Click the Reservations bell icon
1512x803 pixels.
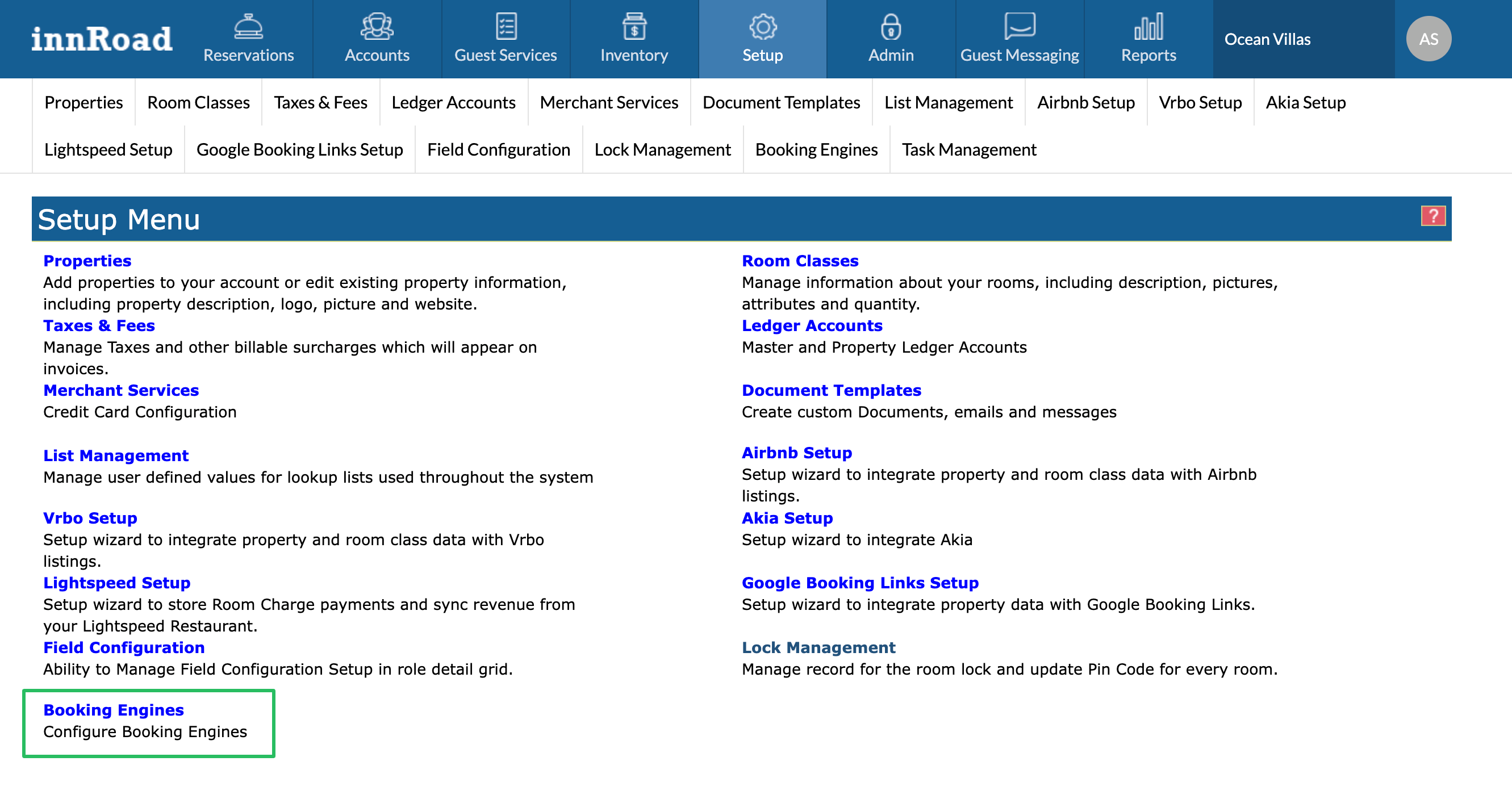click(248, 27)
